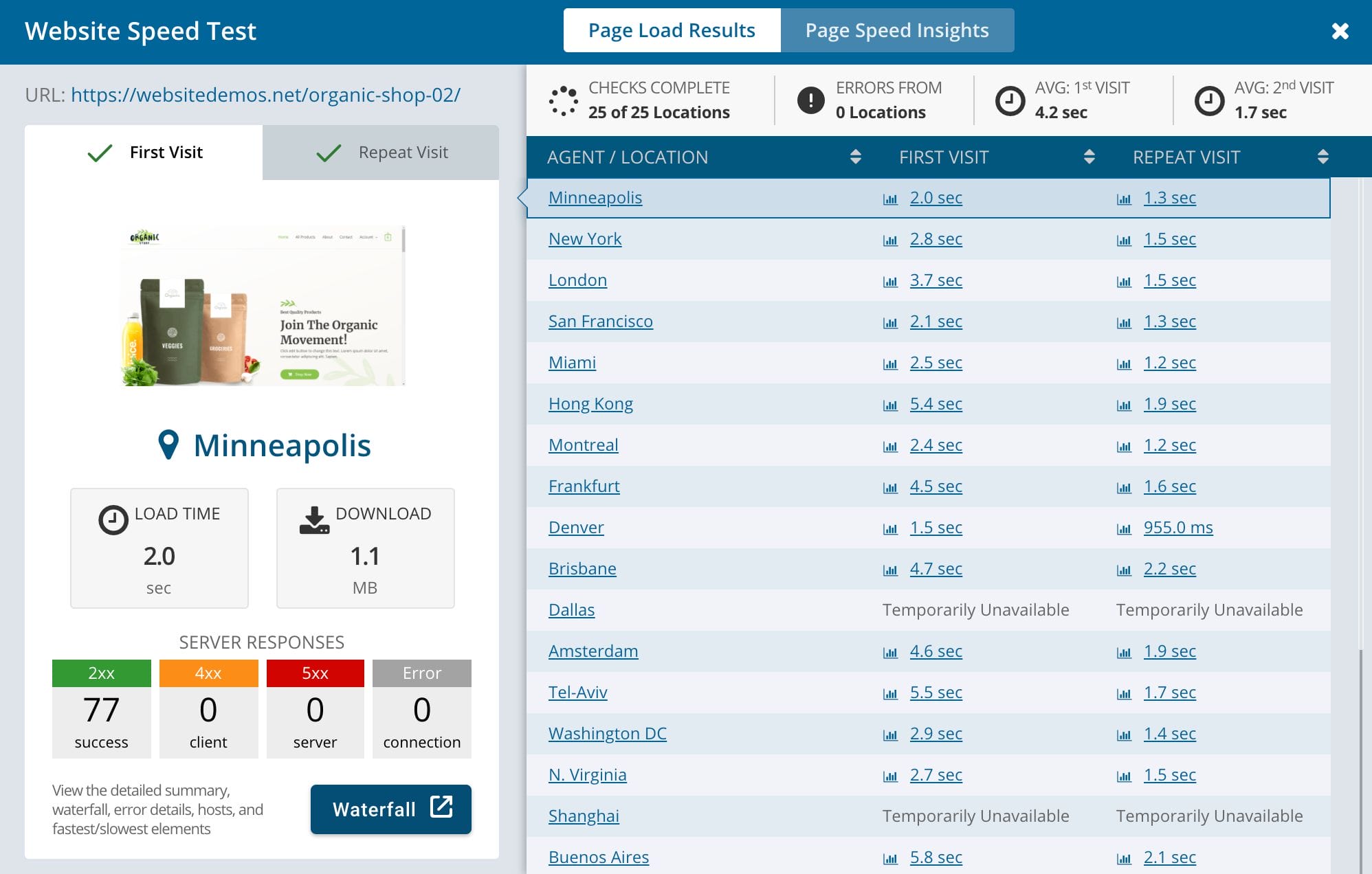This screenshot has height=874, width=1372.
Task: Sort results by Repeat Visit column
Action: point(1323,157)
